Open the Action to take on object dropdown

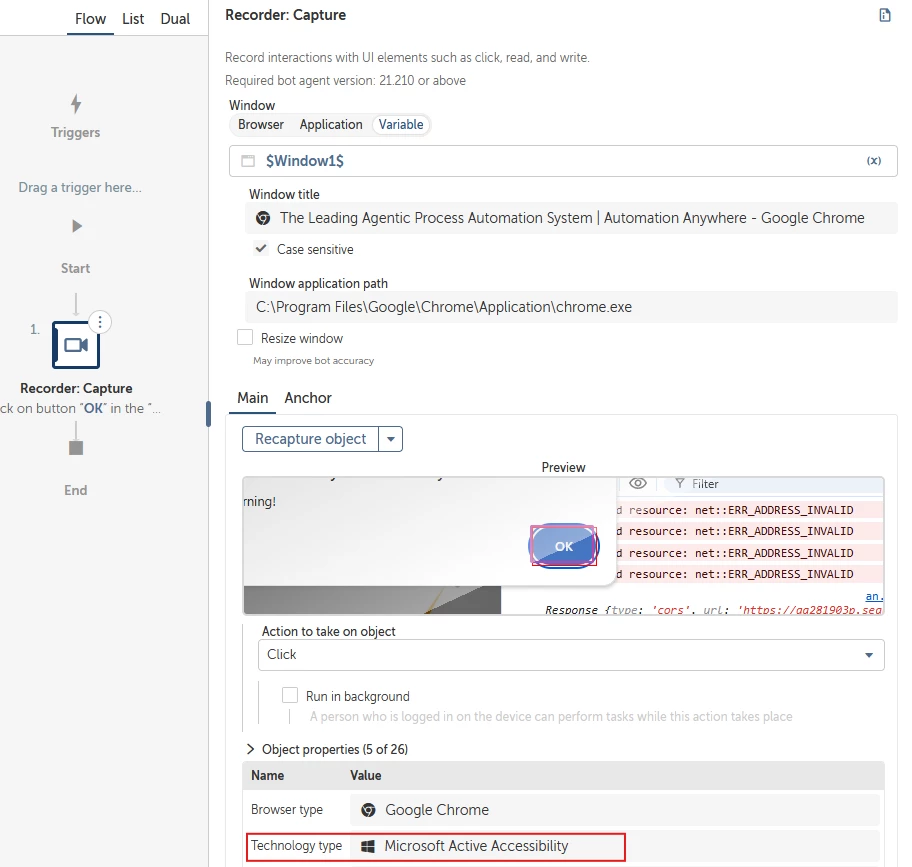(571, 655)
